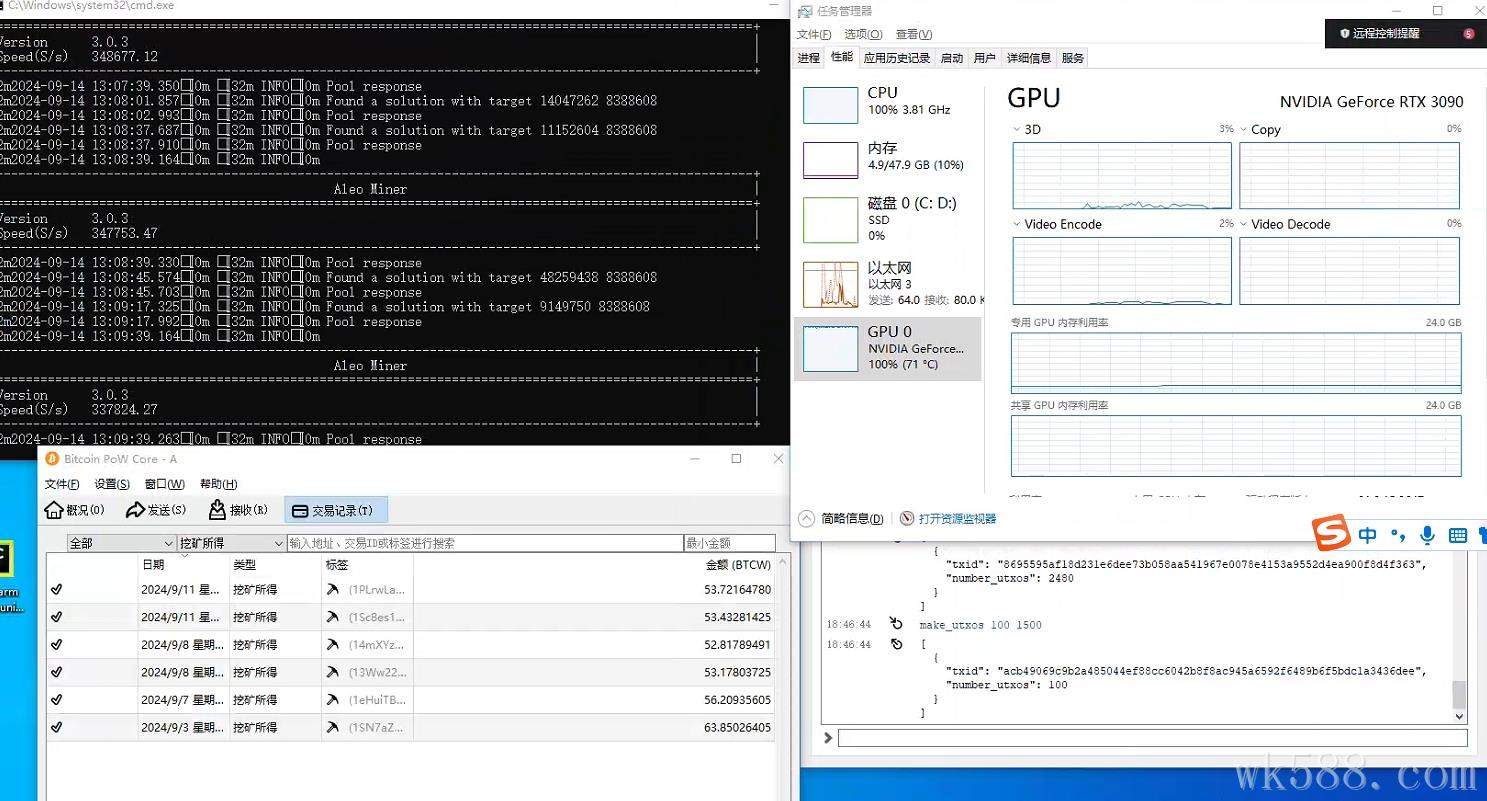1487x801 pixels.
Task: Click the 最小金额 minimum amount field
Action: (x=729, y=543)
